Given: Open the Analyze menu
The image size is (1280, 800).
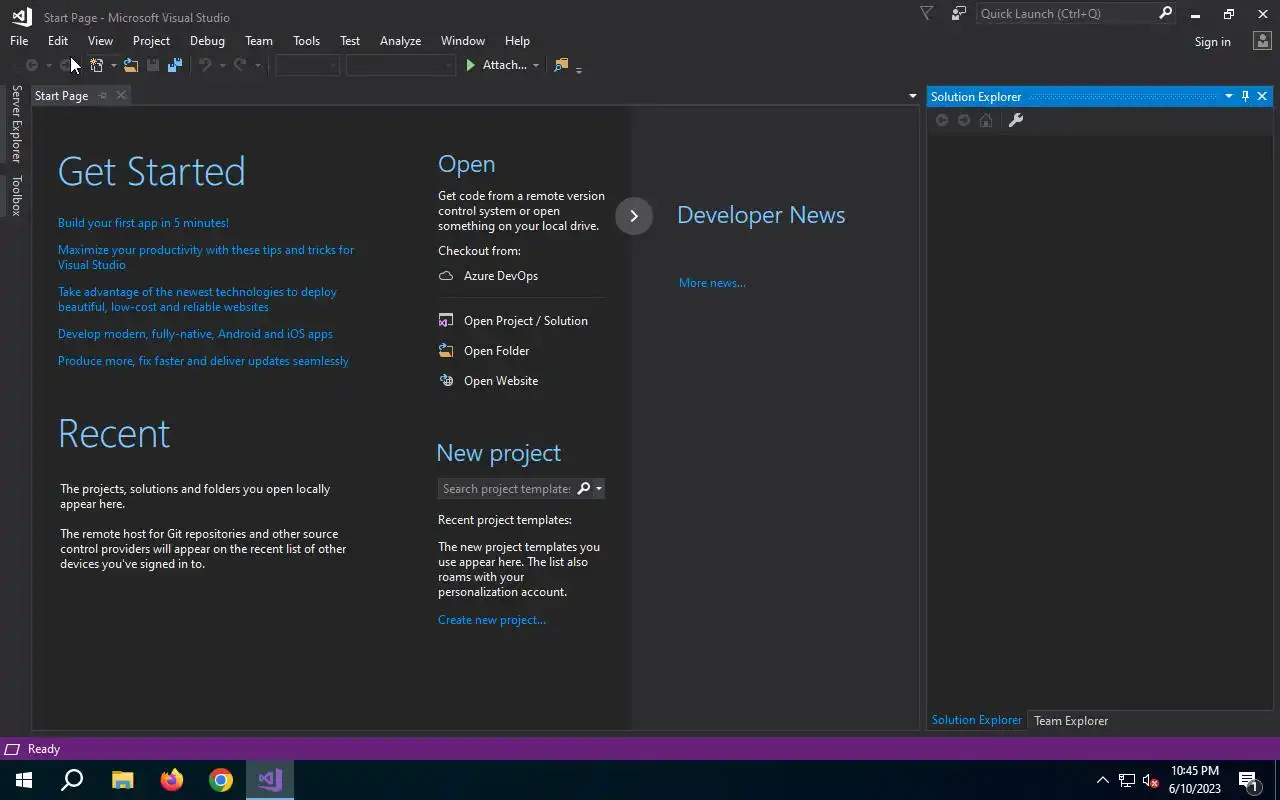Looking at the screenshot, I should pyautogui.click(x=400, y=41).
